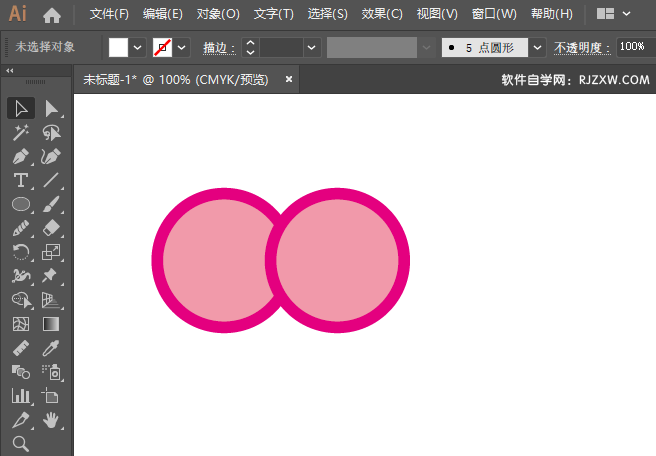This screenshot has height=456, width=656.
Task: Choose the Measure ruler tool
Action: click(21, 348)
